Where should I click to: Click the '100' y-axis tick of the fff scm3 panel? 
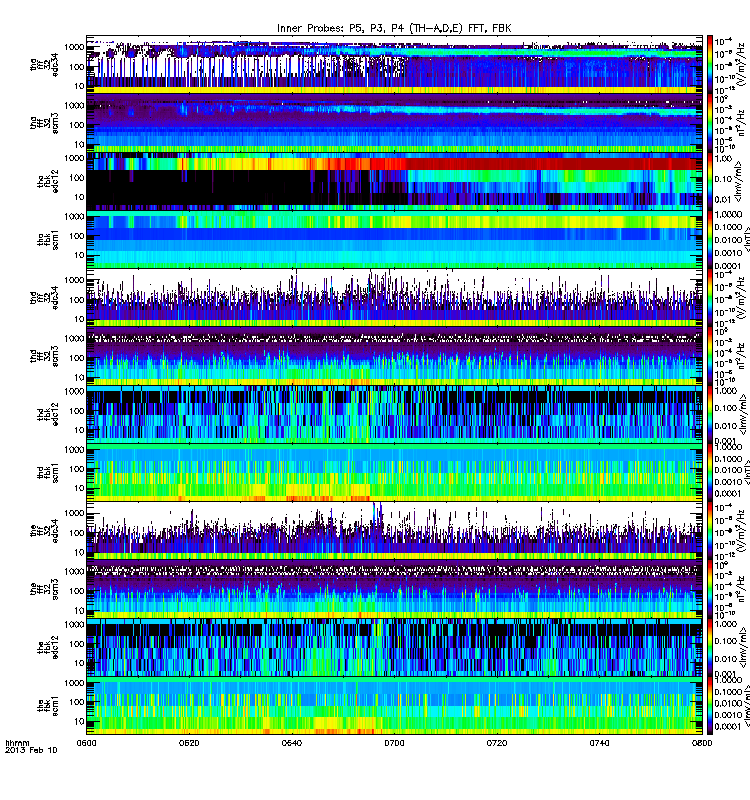click(77, 591)
